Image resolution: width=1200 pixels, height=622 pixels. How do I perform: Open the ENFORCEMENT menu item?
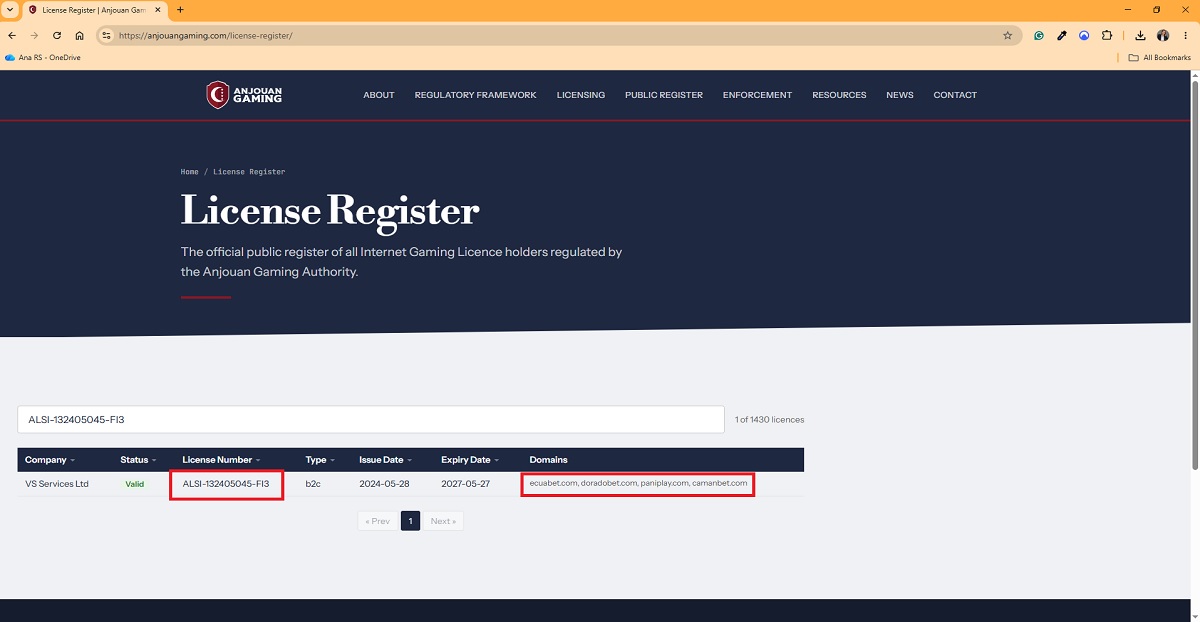[x=757, y=95]
